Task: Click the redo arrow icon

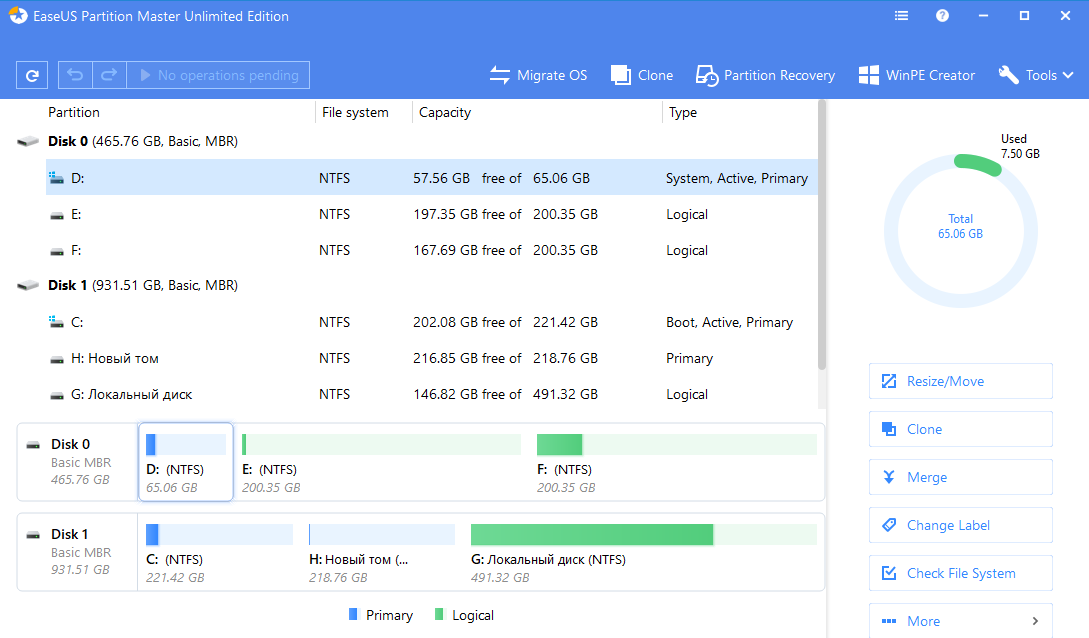Action: 109,75
